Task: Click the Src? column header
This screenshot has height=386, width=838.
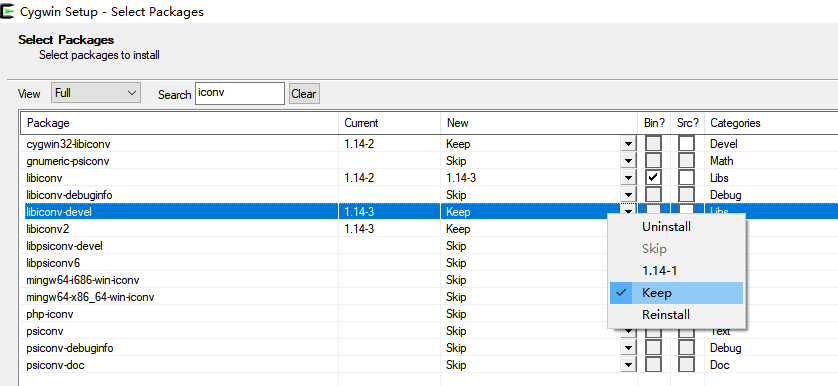Action: [x=688, y=123]
